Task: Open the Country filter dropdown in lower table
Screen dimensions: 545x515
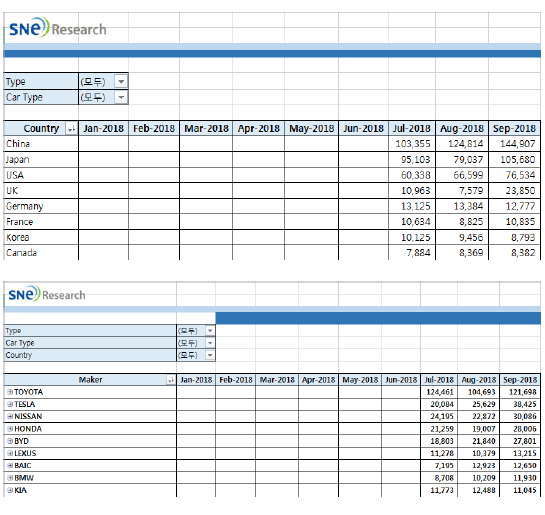Action: point(210,355)
